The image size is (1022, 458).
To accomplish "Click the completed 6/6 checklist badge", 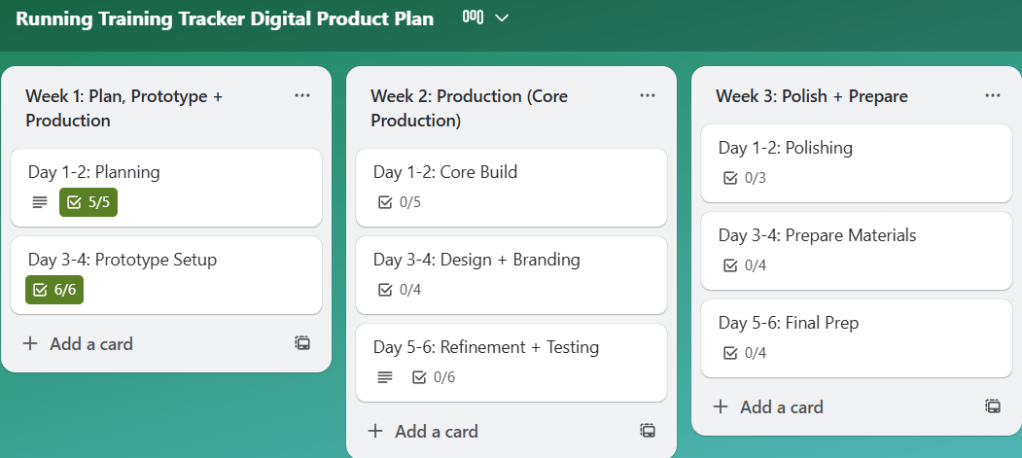I will tap(54, 289).
